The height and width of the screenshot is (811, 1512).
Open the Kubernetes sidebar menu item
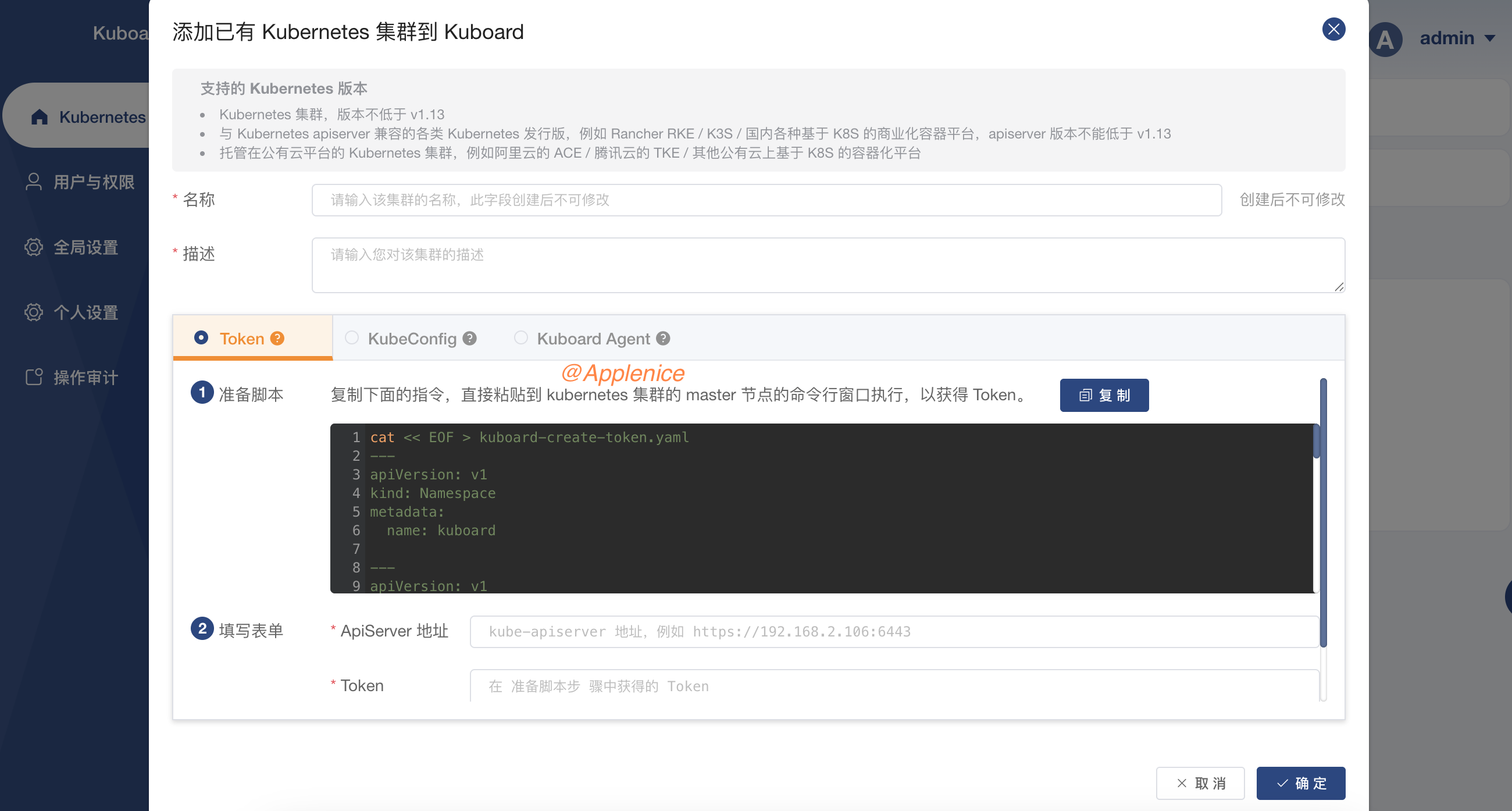(76, 115)
